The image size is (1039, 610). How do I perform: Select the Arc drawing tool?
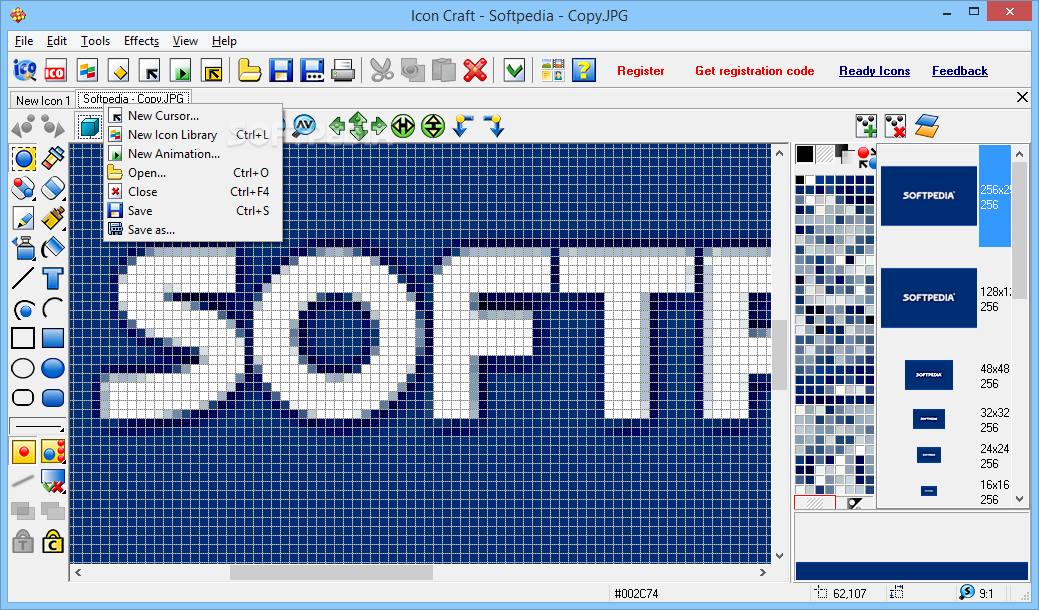pos(53,308)
